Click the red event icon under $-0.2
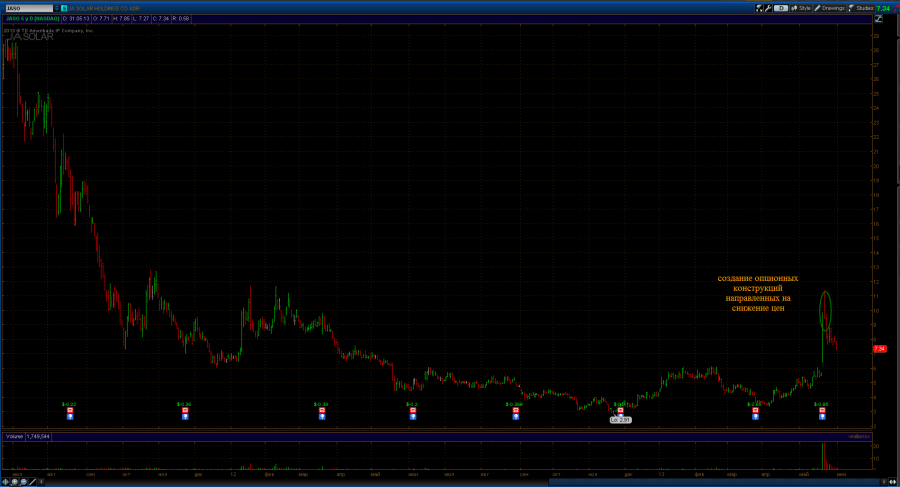The width and height of the screenshot is (900, 487). point(413,410)
